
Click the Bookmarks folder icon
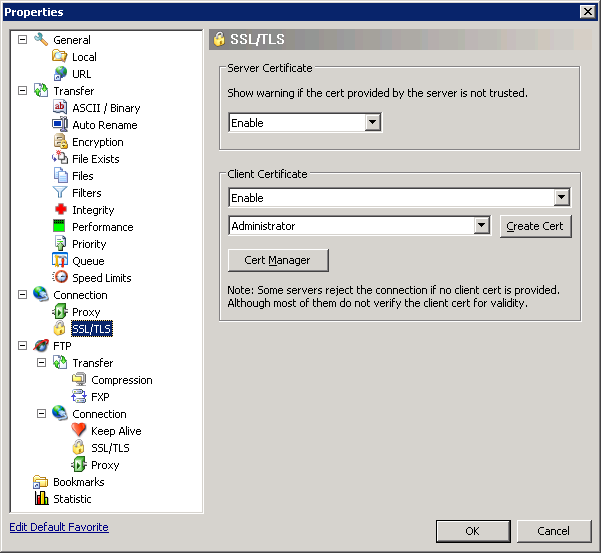[41, 482]
